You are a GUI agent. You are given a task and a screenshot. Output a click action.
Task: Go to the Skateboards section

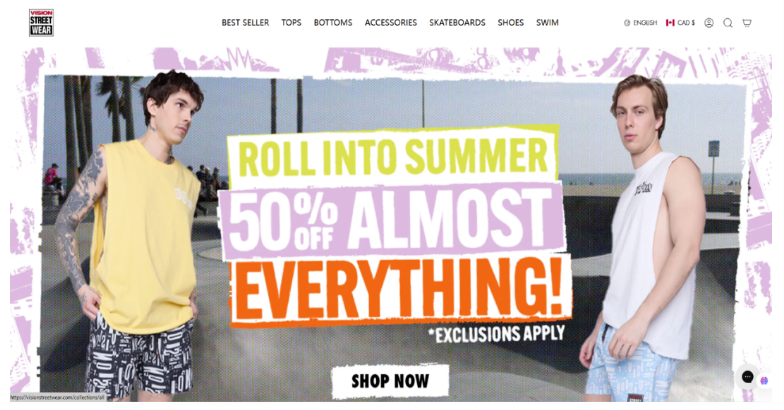[x=457, y=23]
